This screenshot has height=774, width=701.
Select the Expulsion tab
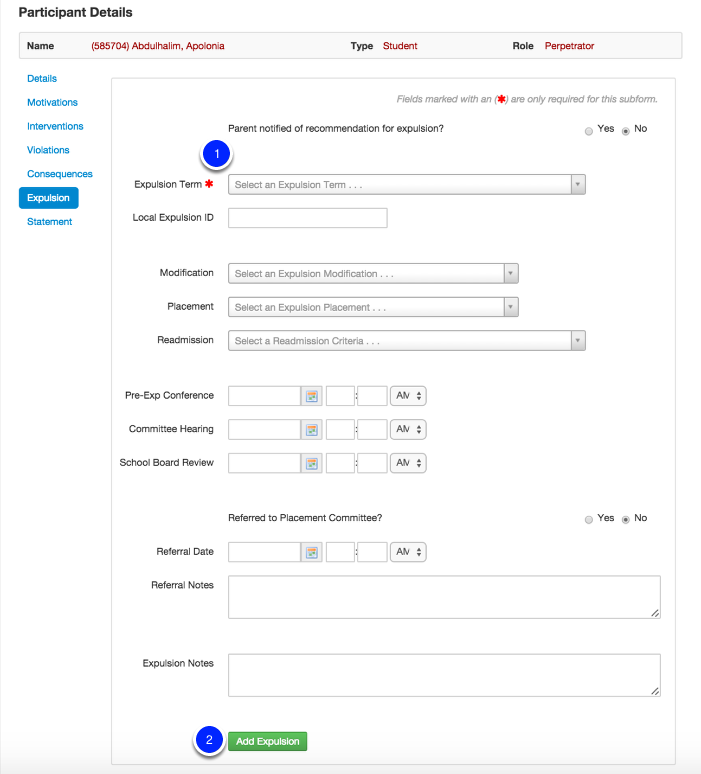click(x=48, y=198)
